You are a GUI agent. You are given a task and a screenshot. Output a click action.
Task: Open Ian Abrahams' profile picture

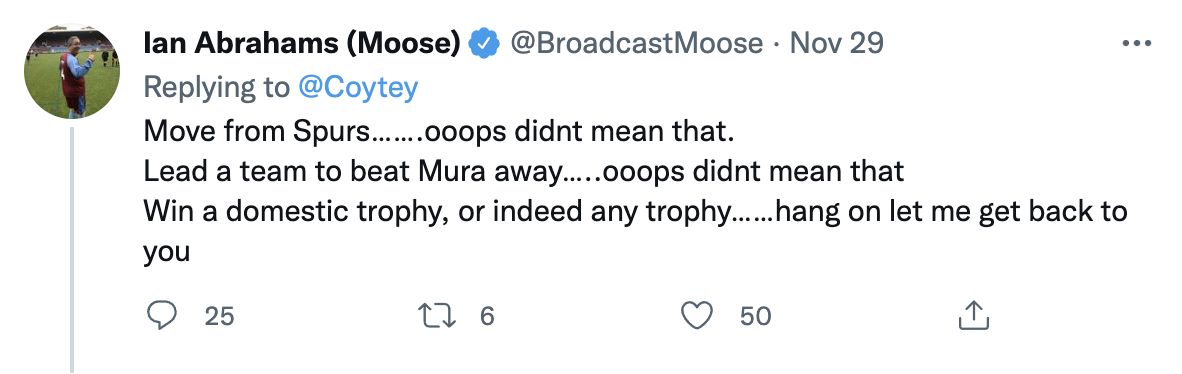tap(72, 71)
